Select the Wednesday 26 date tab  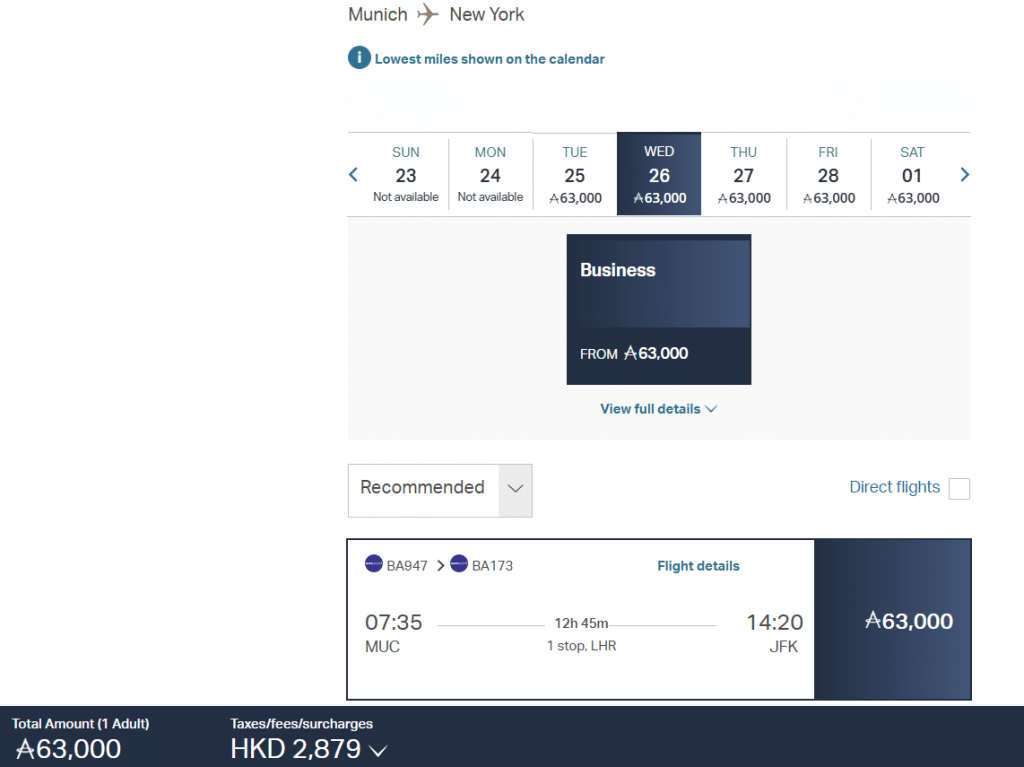click(659, 175)
